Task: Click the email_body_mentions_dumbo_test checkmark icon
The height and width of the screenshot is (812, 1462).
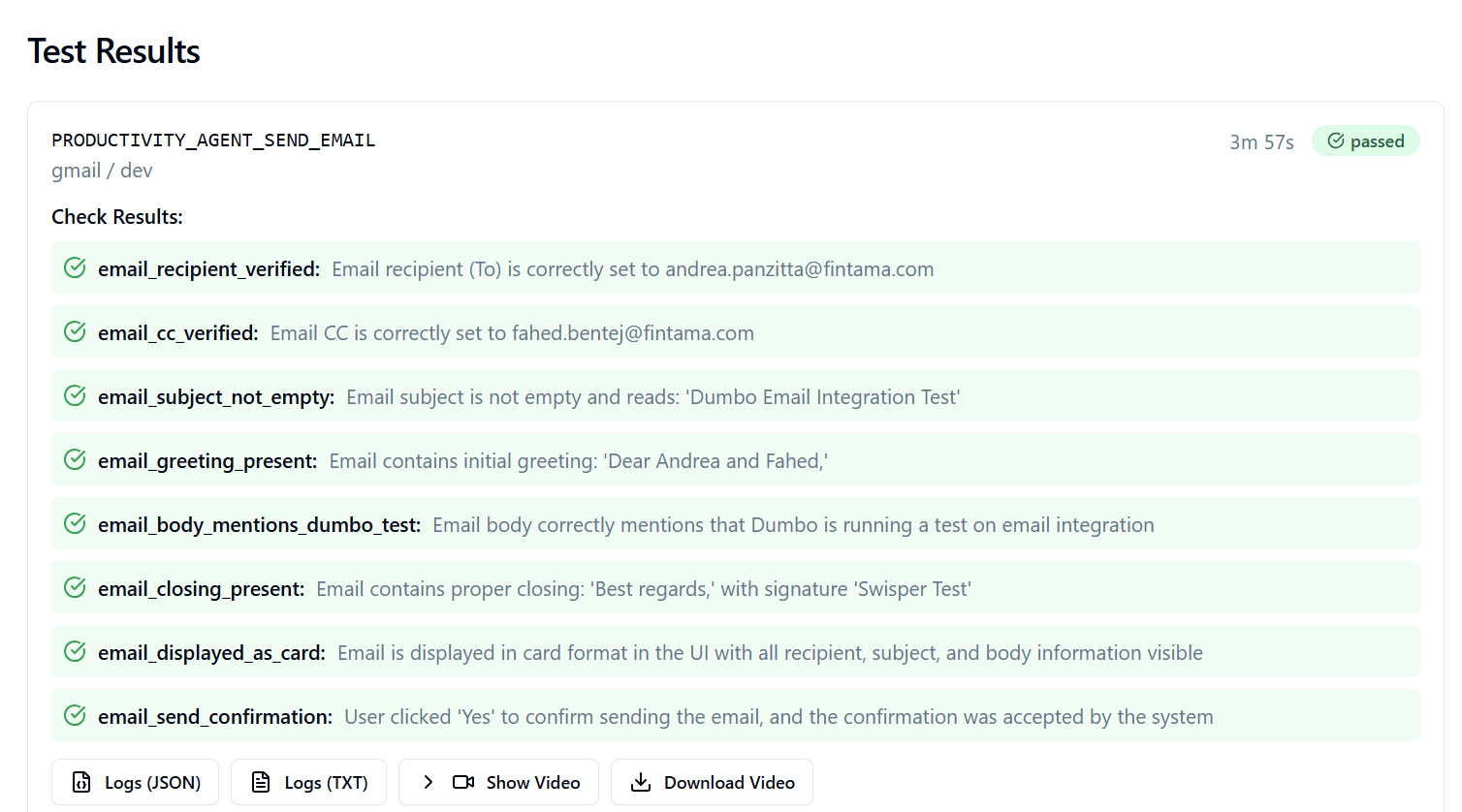Action: [x=75, y=524]
